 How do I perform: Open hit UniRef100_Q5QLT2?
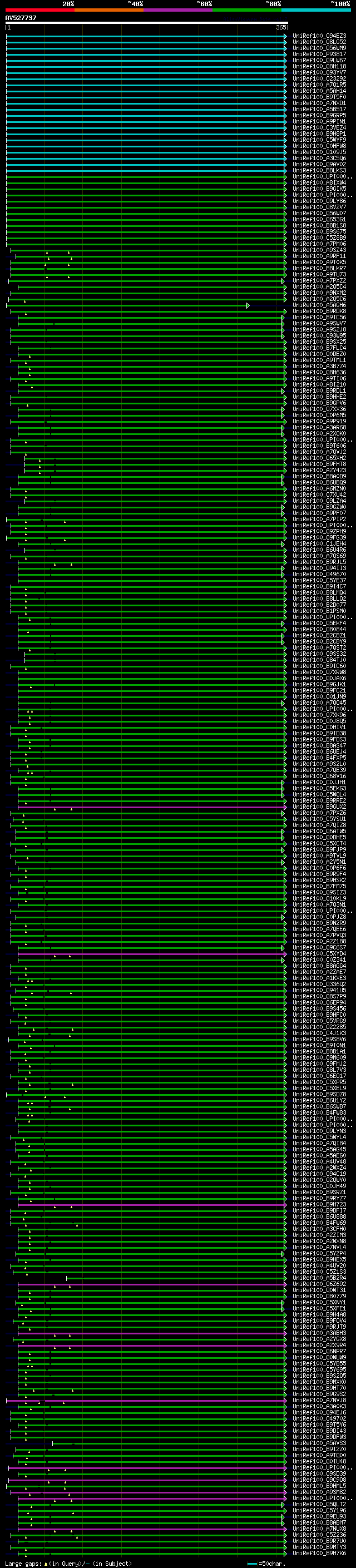319,1504
